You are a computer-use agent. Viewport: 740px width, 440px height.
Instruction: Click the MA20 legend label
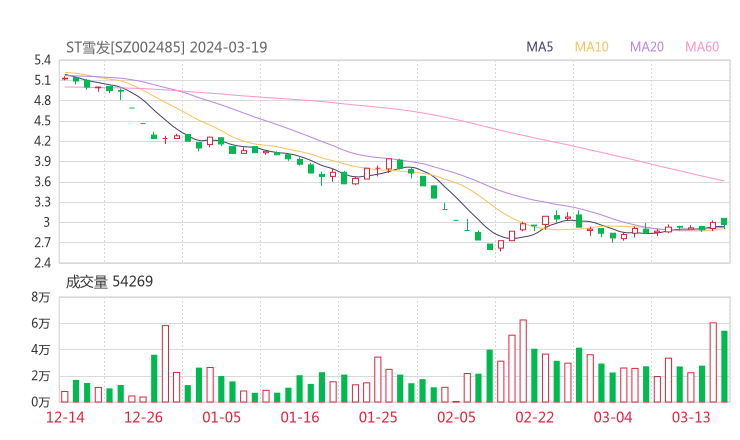pos(647,47)
